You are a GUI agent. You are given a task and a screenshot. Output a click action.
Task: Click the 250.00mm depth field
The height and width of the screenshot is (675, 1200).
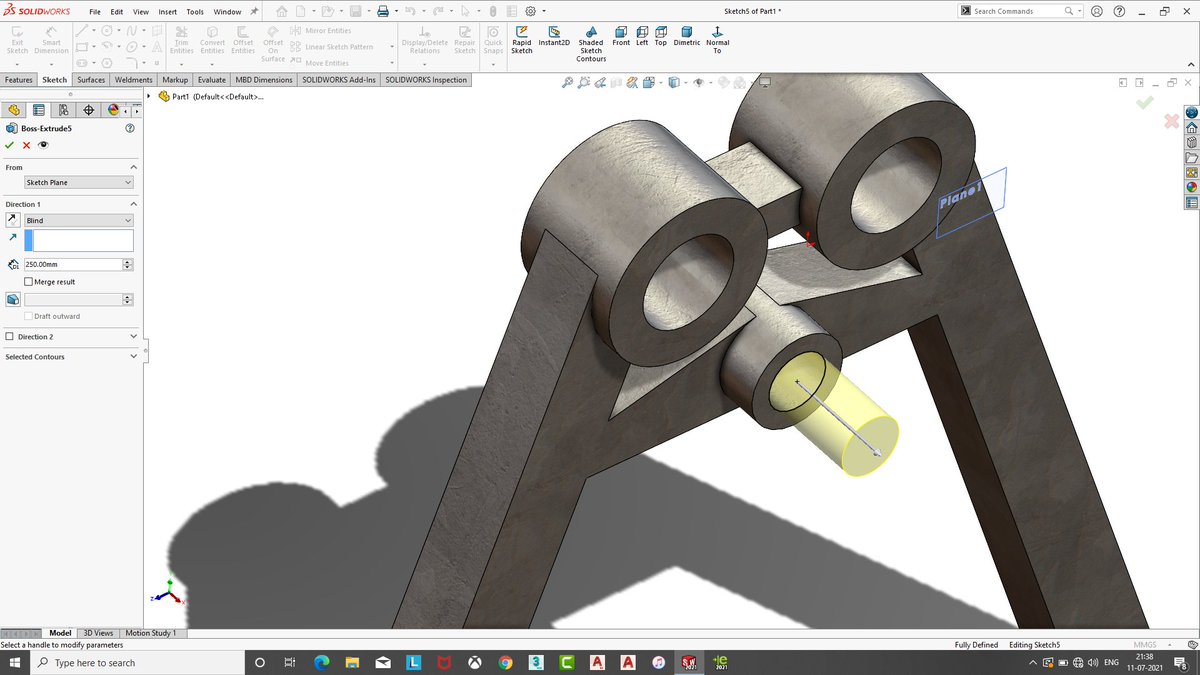pyautogui.click(x=72, y=264)
